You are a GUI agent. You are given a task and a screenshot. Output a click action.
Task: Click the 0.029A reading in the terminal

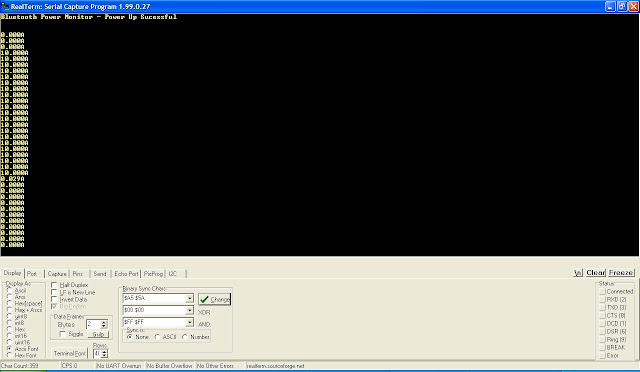[x=12, y=179]
